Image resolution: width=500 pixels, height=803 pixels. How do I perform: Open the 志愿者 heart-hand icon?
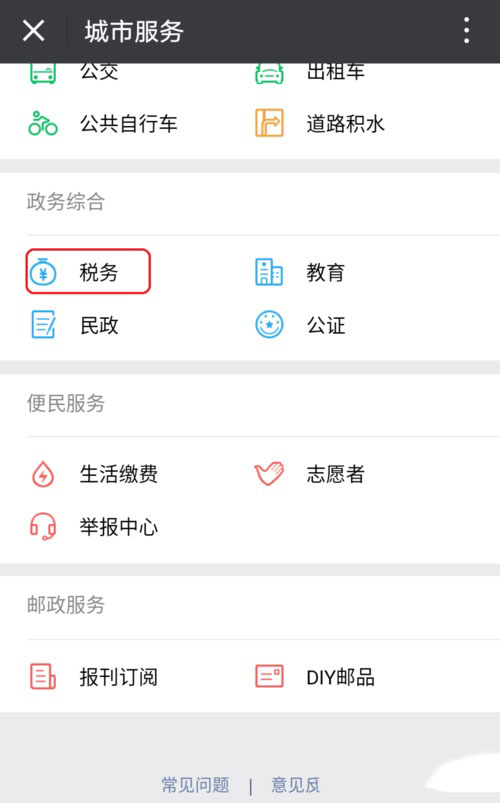(269, 474)
